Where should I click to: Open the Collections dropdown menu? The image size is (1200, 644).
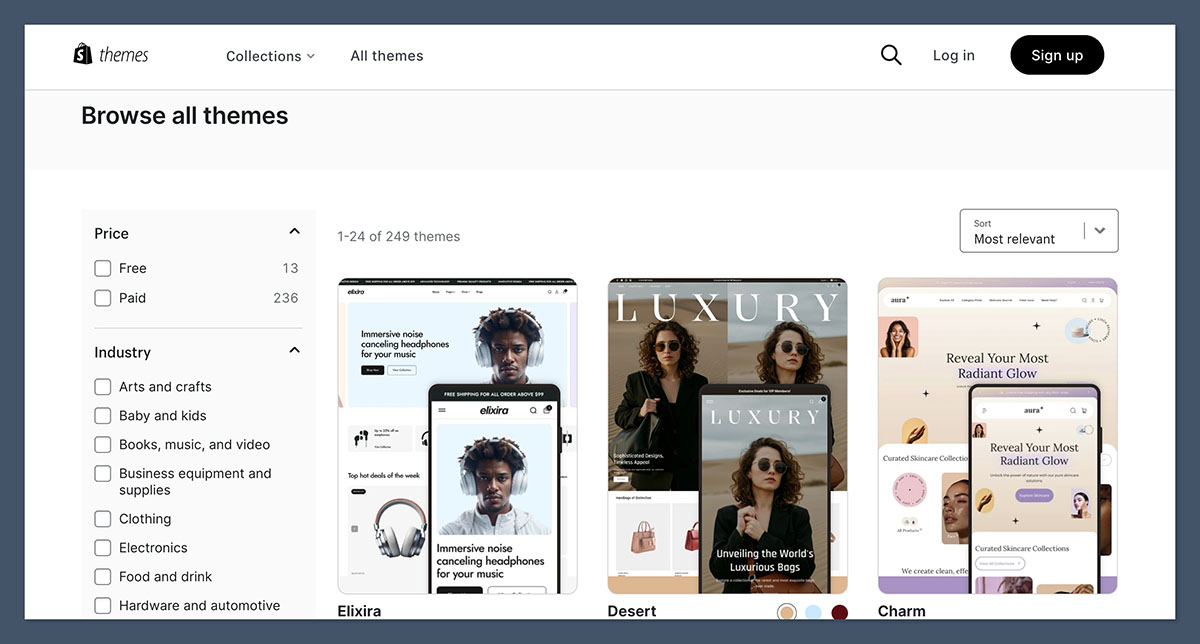pyautogui.click(x=270, y=56)
